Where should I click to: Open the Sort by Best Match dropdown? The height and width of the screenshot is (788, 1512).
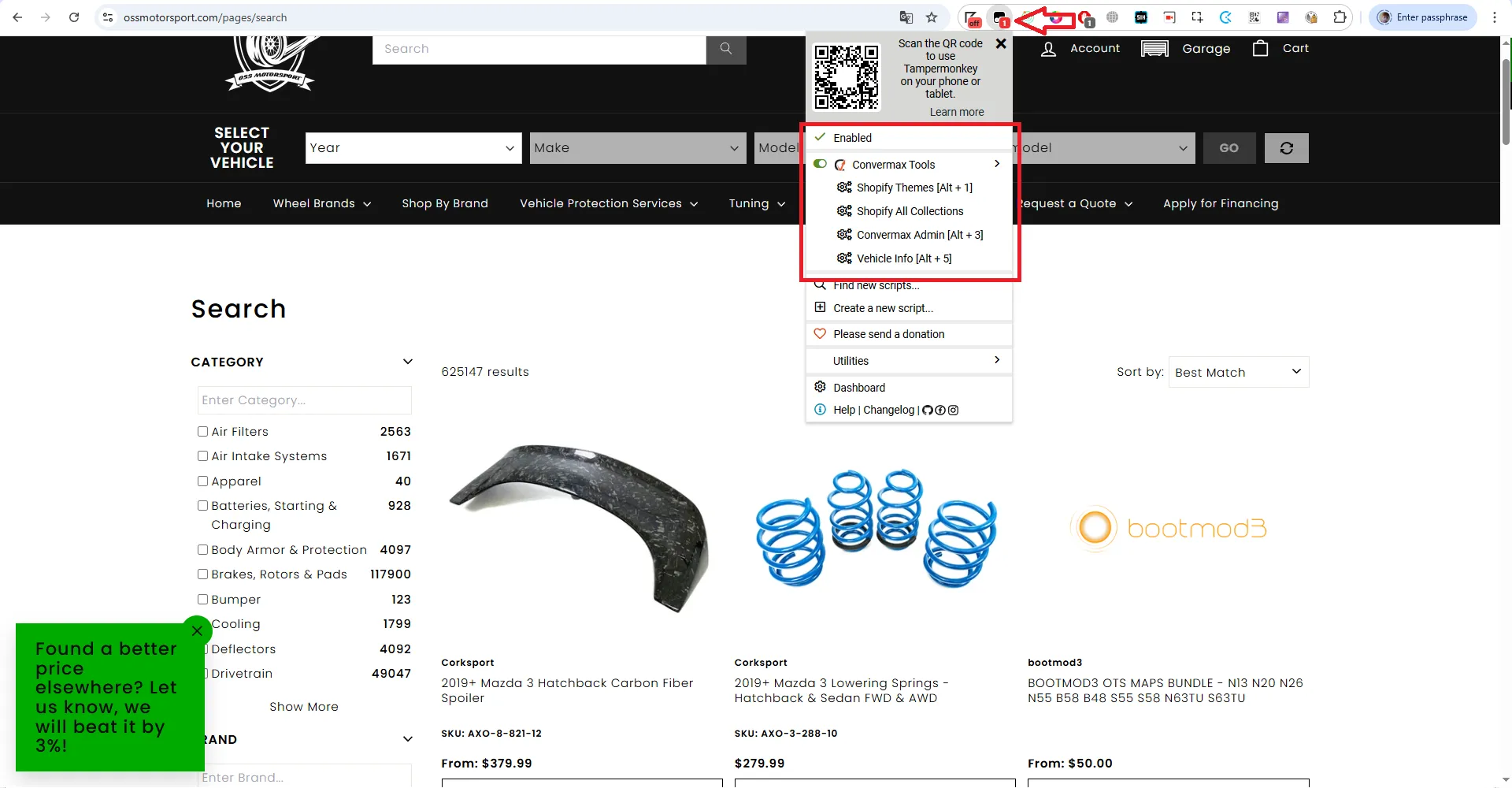point(1238,372)
